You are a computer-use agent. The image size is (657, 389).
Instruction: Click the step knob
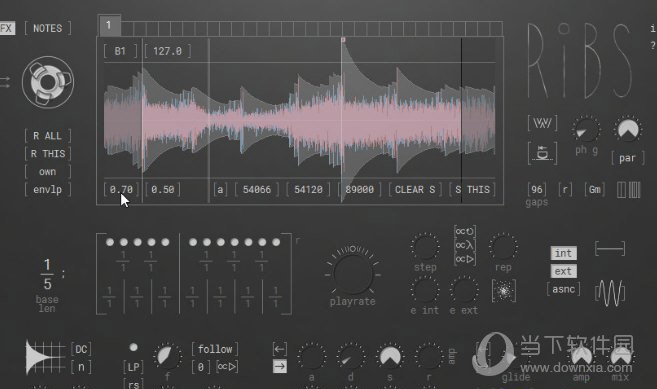coord(425,247)
